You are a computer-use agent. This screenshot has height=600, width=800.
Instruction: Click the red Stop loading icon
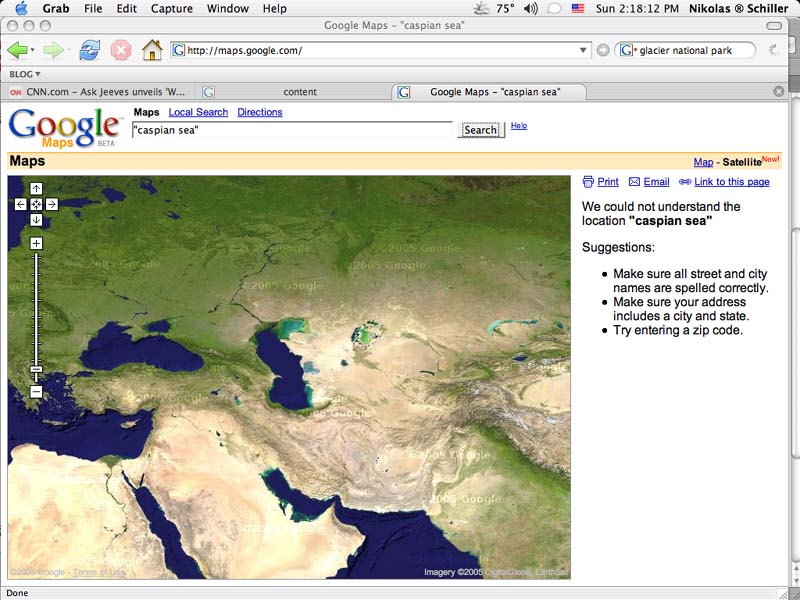click(121, 51)
